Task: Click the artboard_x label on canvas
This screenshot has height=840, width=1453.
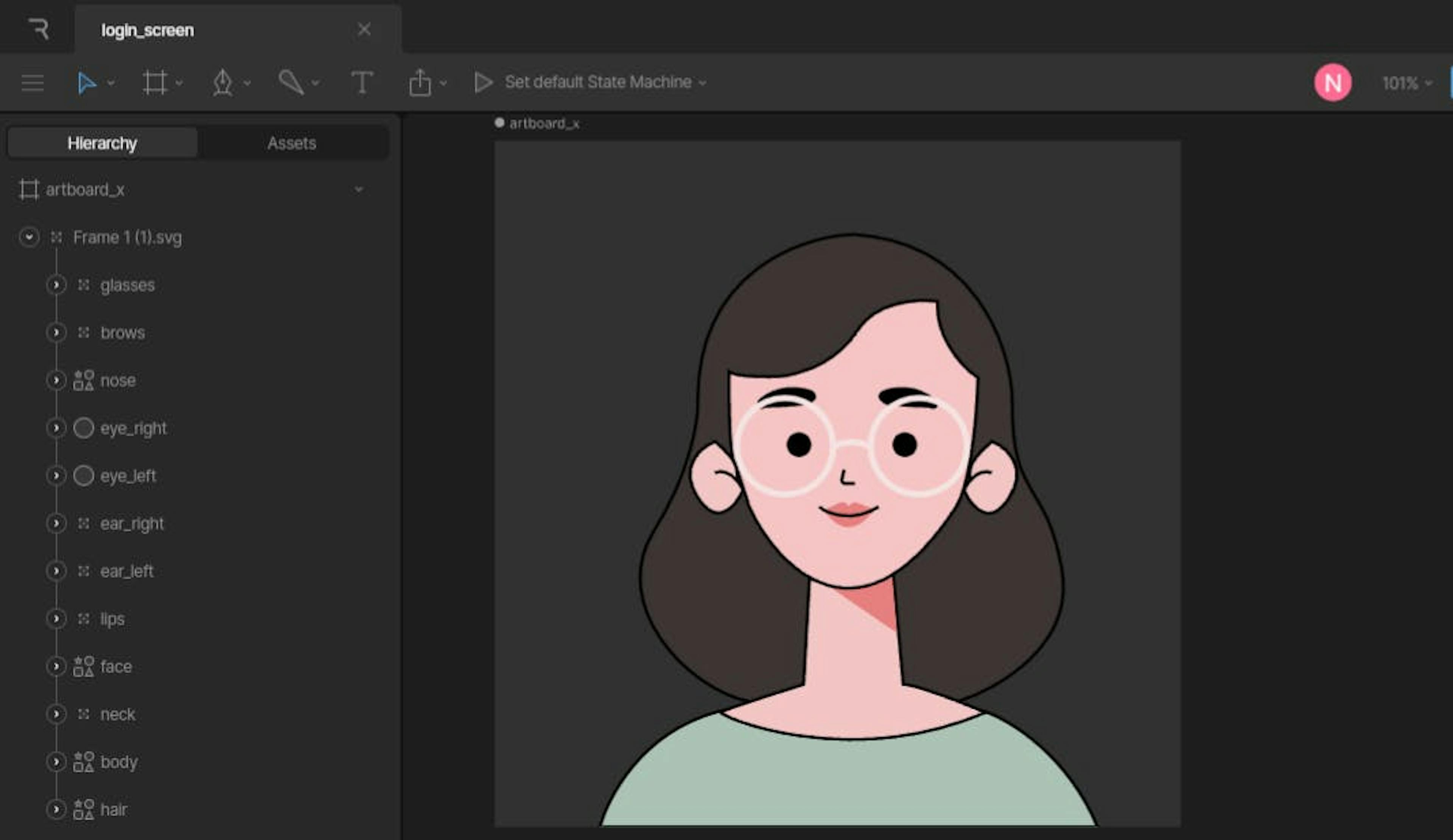Action: click(x=543, y=123)
